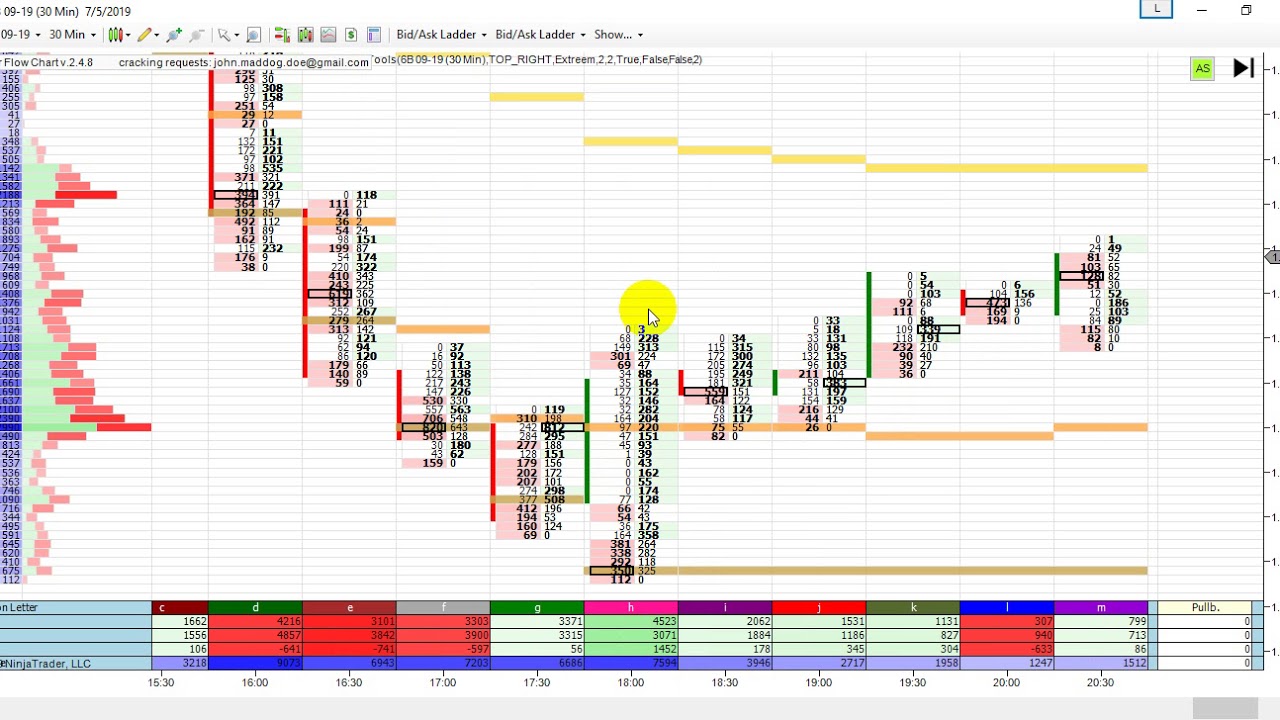Click the 16:30 time axis label
Image resolution: width=1280 pixels, height=720 pixels.
click(349, 683)
